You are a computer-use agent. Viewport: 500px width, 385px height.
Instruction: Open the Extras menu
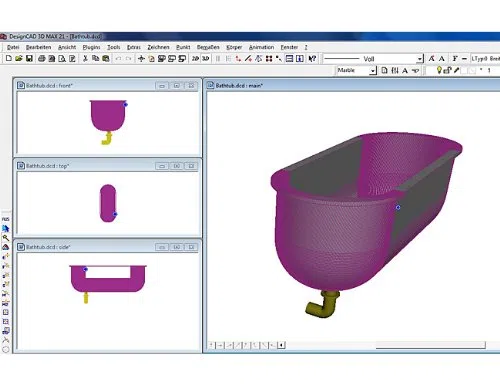pos(134,47)
